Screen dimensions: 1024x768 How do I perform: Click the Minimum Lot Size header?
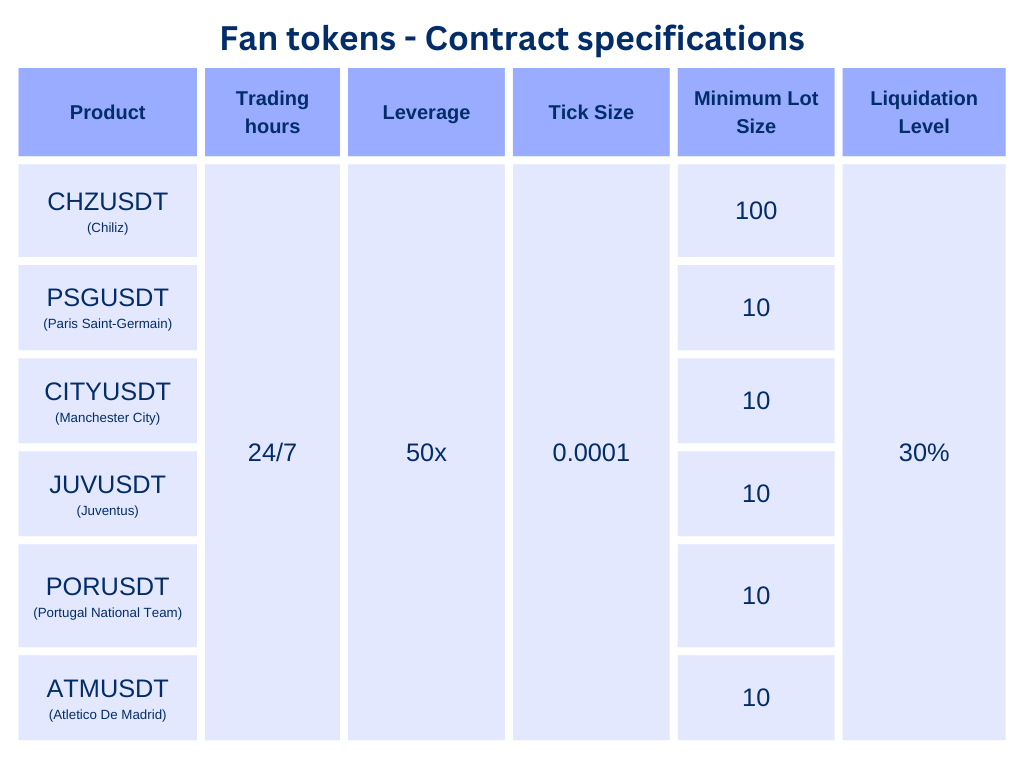756,112
